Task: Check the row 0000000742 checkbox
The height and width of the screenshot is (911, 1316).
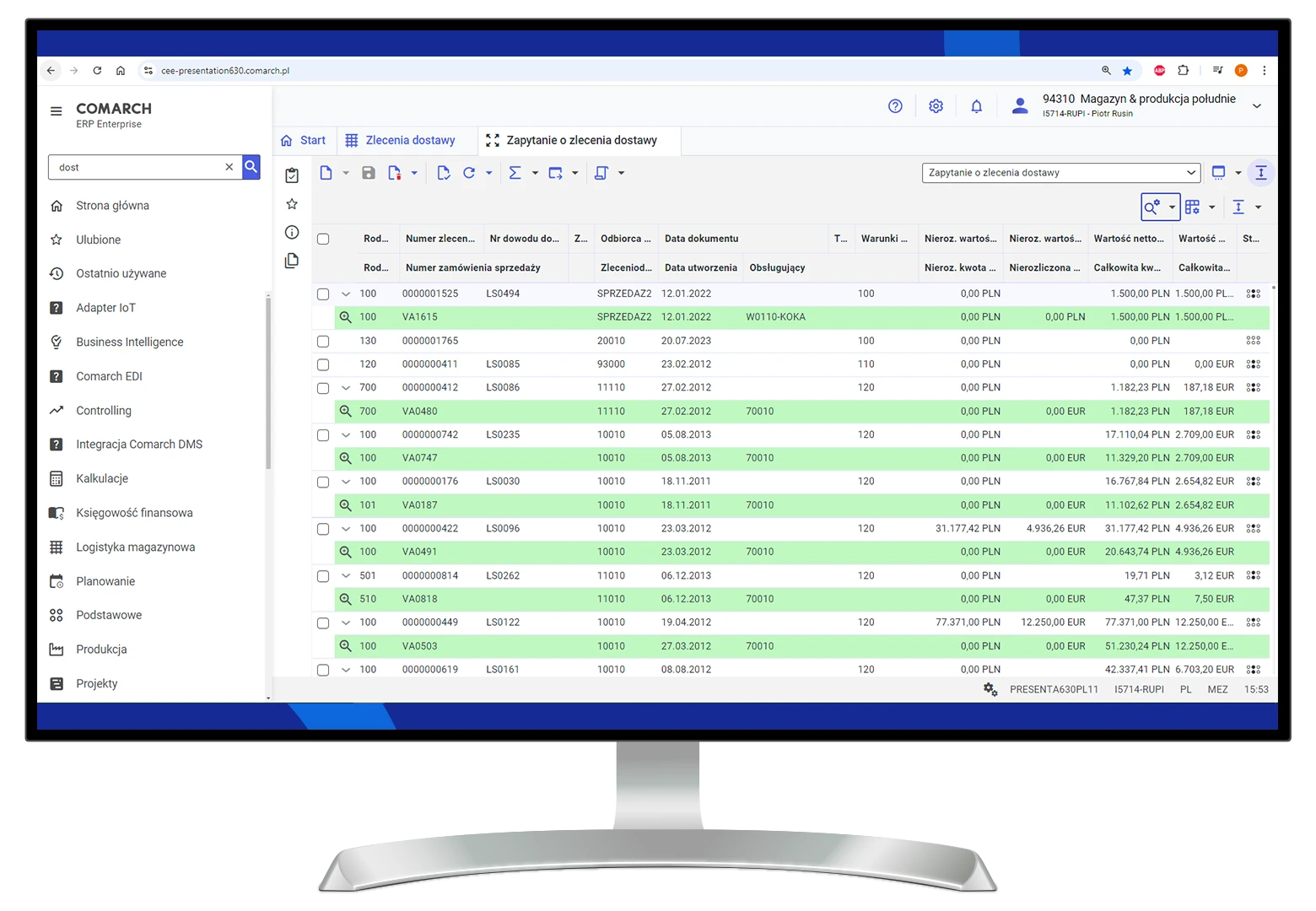Action: 323,435
